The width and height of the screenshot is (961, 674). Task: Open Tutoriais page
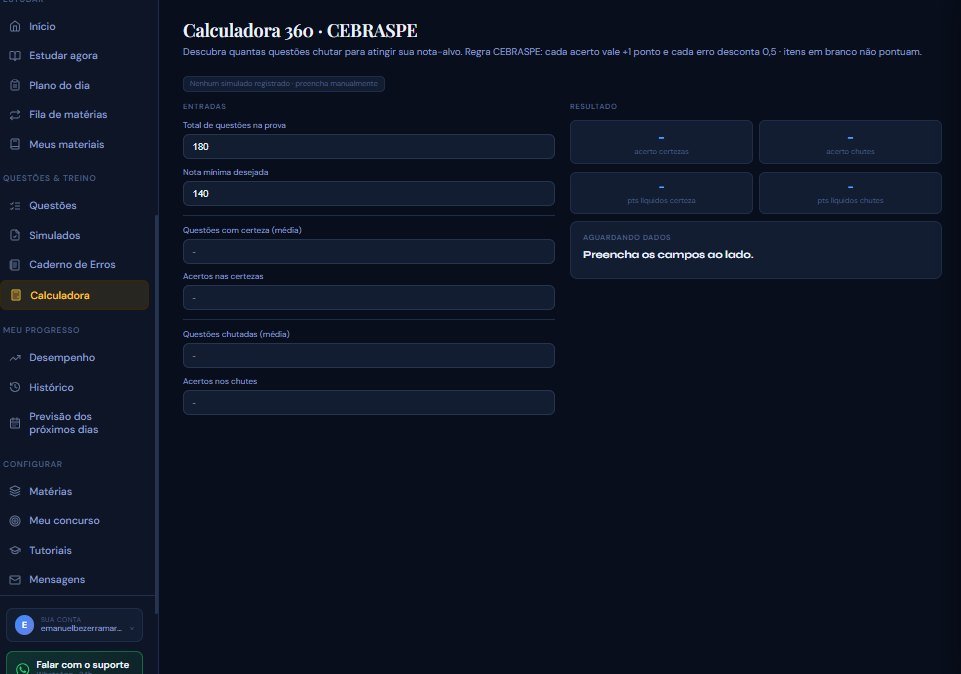point(75,550)
